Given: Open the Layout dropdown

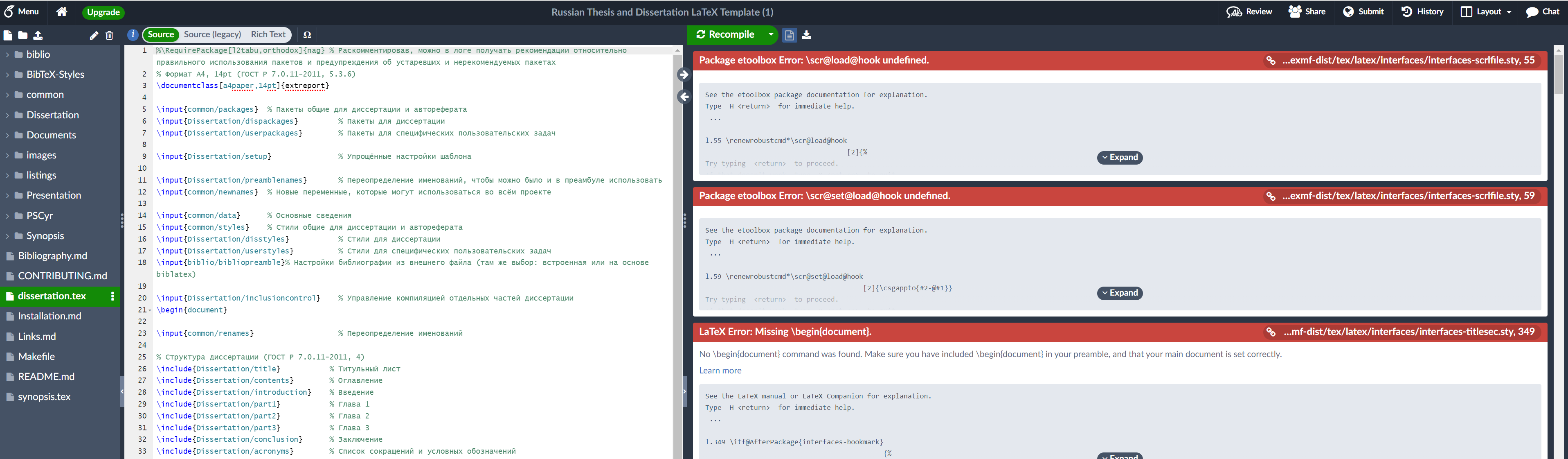Looking at the screenshot, I should 1486,11.
